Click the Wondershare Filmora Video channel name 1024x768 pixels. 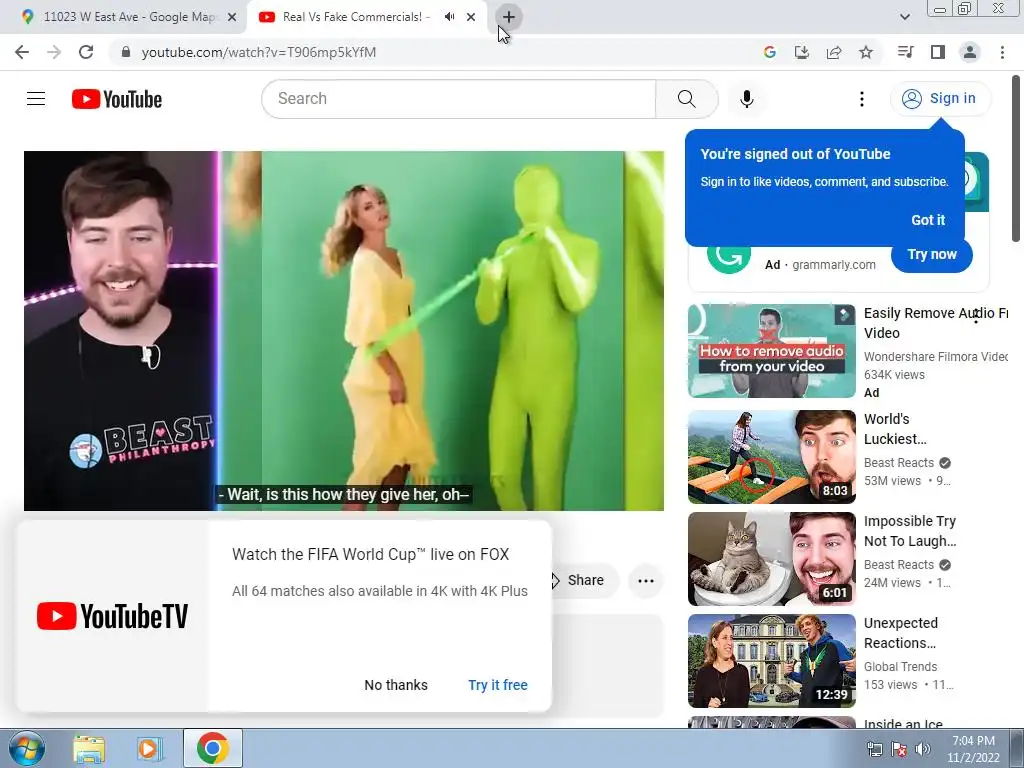(x=936, y=357)
